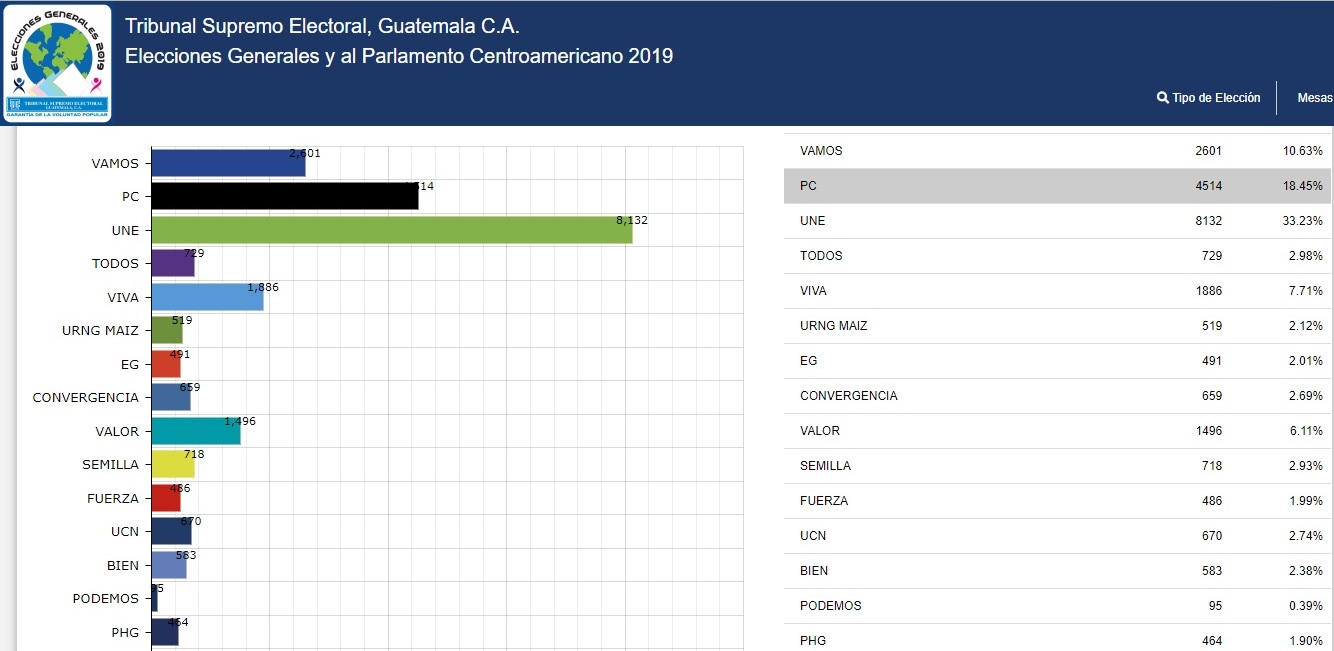Click the Tribunal Supremo Electoral header title
Screen dimensions: 1334x651
(x=322, y=26)
